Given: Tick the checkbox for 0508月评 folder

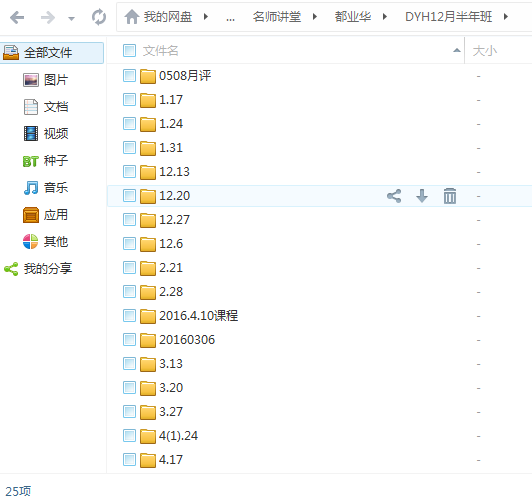Looking at the screenshot, I should pos(129,75).
